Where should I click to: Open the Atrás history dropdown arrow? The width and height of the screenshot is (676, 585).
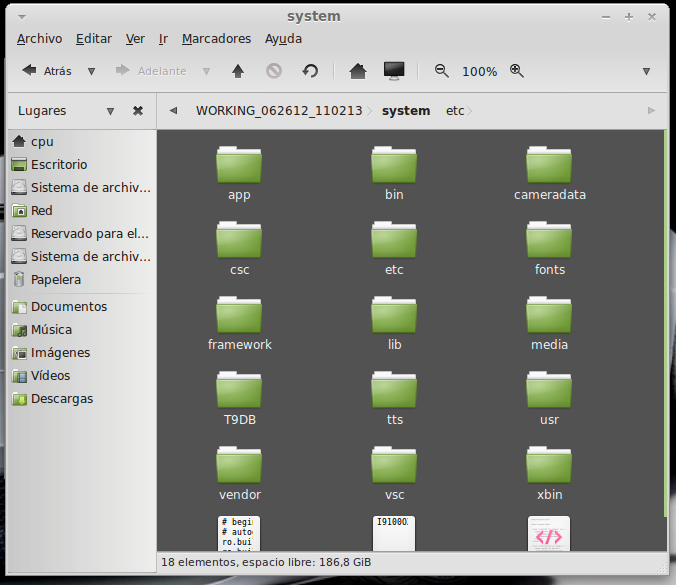pyautogui.click(x=91, y=71)
